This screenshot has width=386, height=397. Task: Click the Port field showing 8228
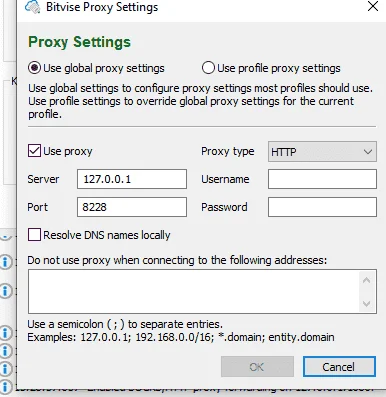coord(132,207)
